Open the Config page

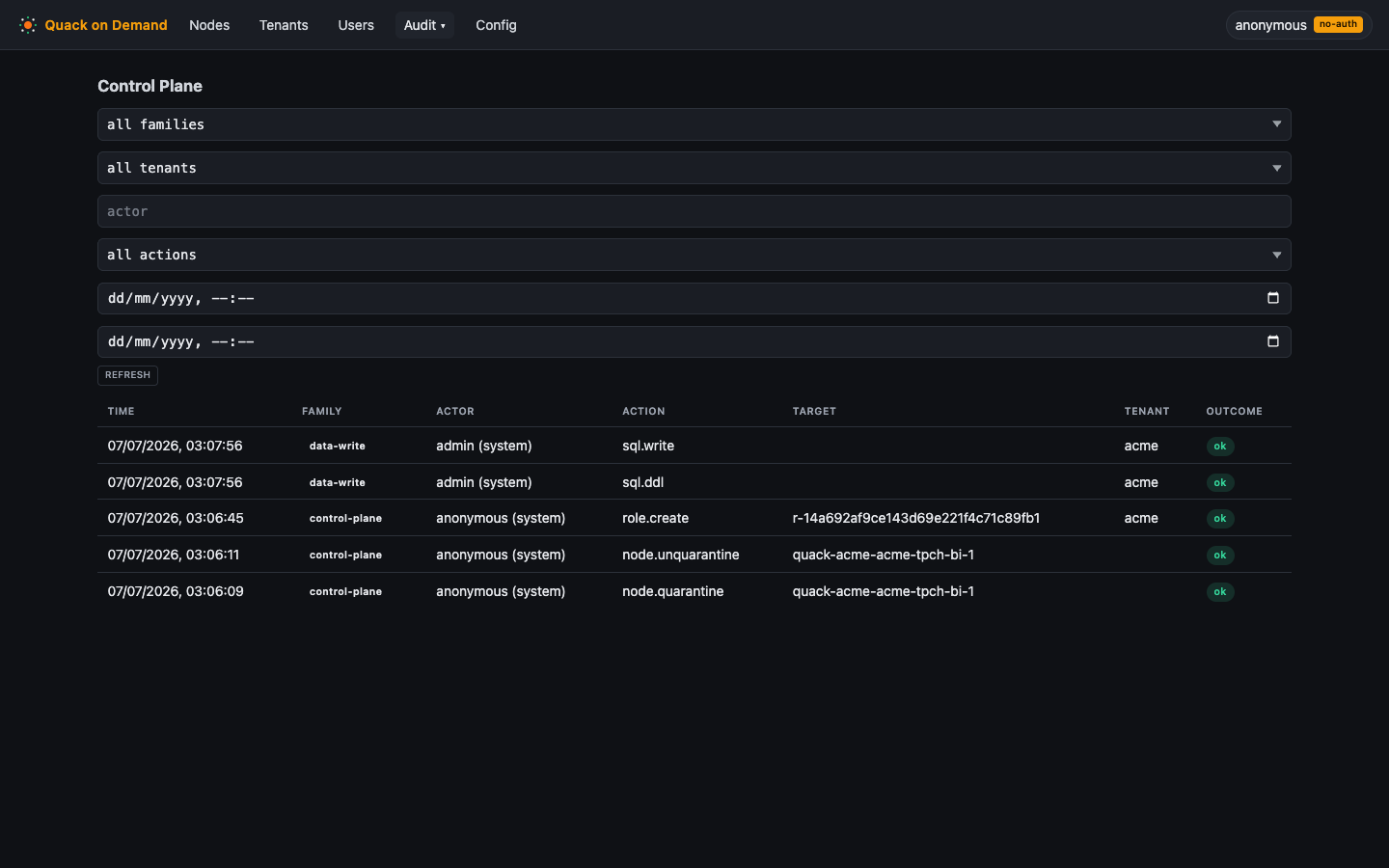point(496,25)
